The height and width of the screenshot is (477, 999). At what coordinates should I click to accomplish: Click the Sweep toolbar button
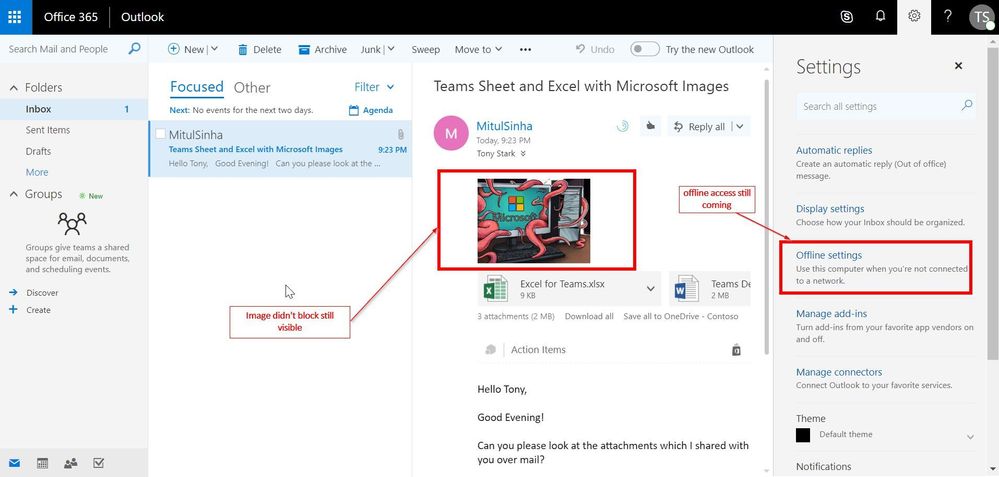[x=426, y=49]
